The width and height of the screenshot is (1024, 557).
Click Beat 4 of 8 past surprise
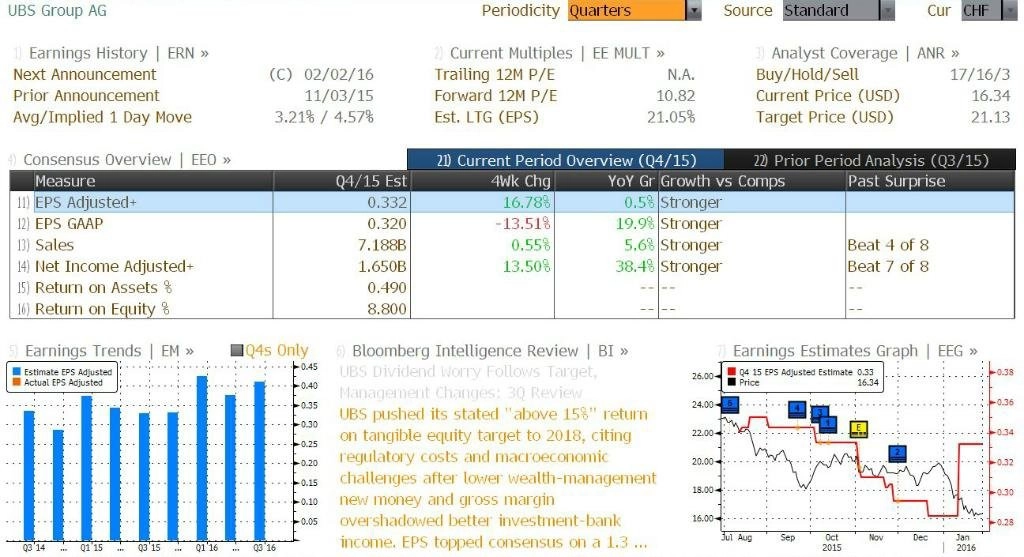click(888, 245)
